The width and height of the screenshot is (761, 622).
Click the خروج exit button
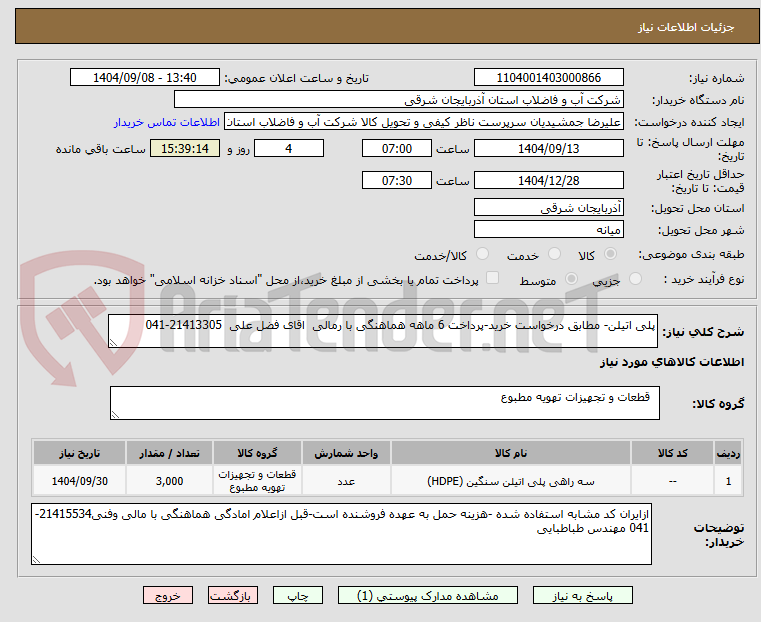point(168,595)
